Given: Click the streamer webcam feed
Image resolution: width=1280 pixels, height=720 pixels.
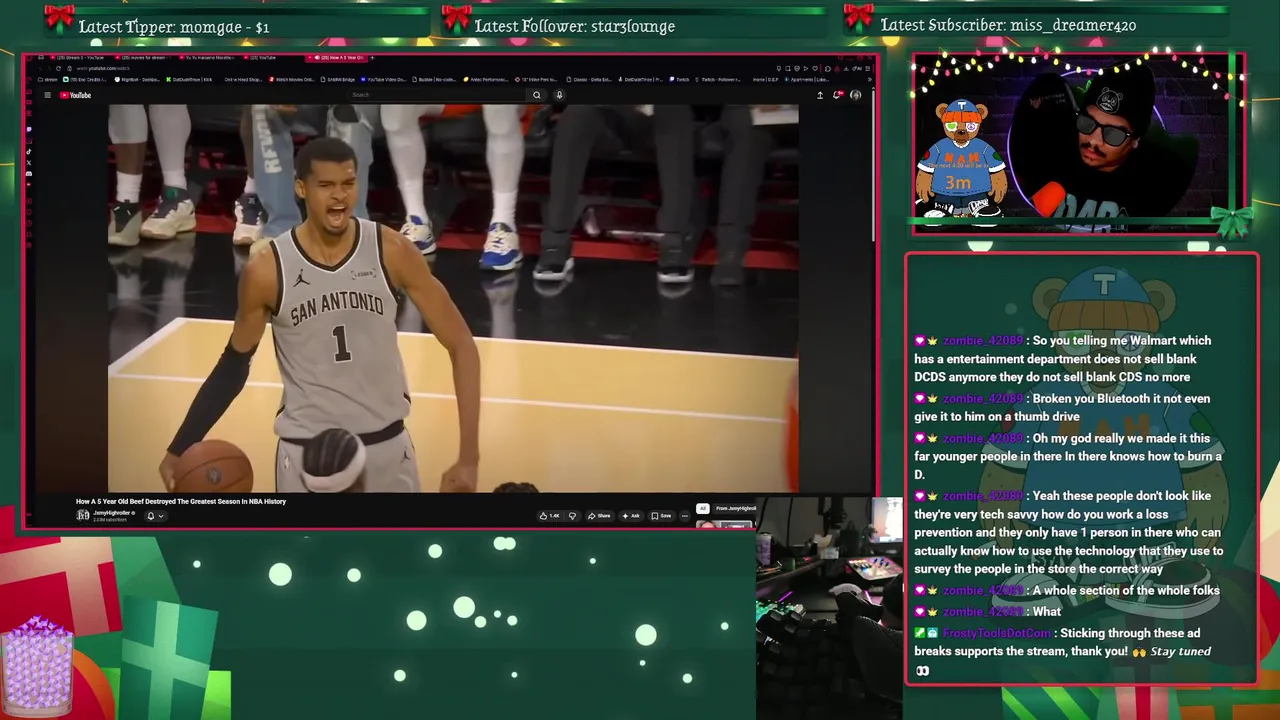Looking at the screenshot, I should 1078,145.
